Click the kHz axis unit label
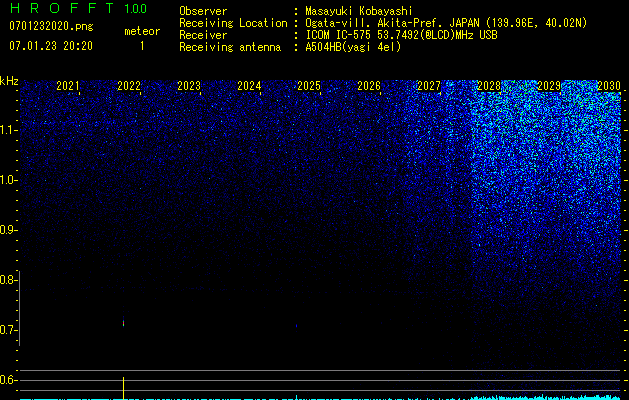The height and width of the screenshot is (400, 629). pos(9,81)
